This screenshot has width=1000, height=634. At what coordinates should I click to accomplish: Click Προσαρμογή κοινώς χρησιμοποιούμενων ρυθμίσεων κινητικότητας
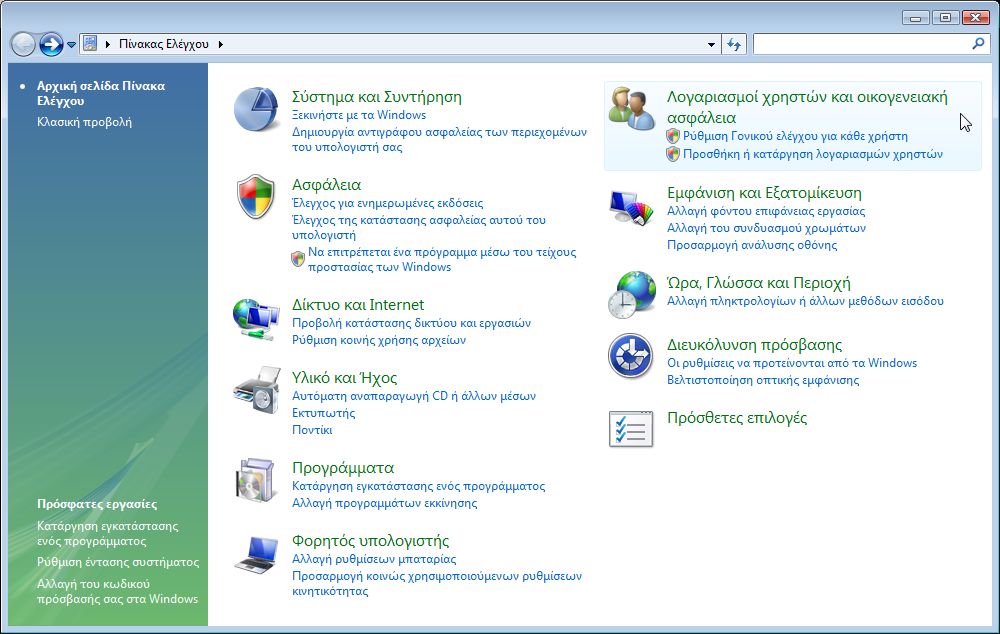437,583
